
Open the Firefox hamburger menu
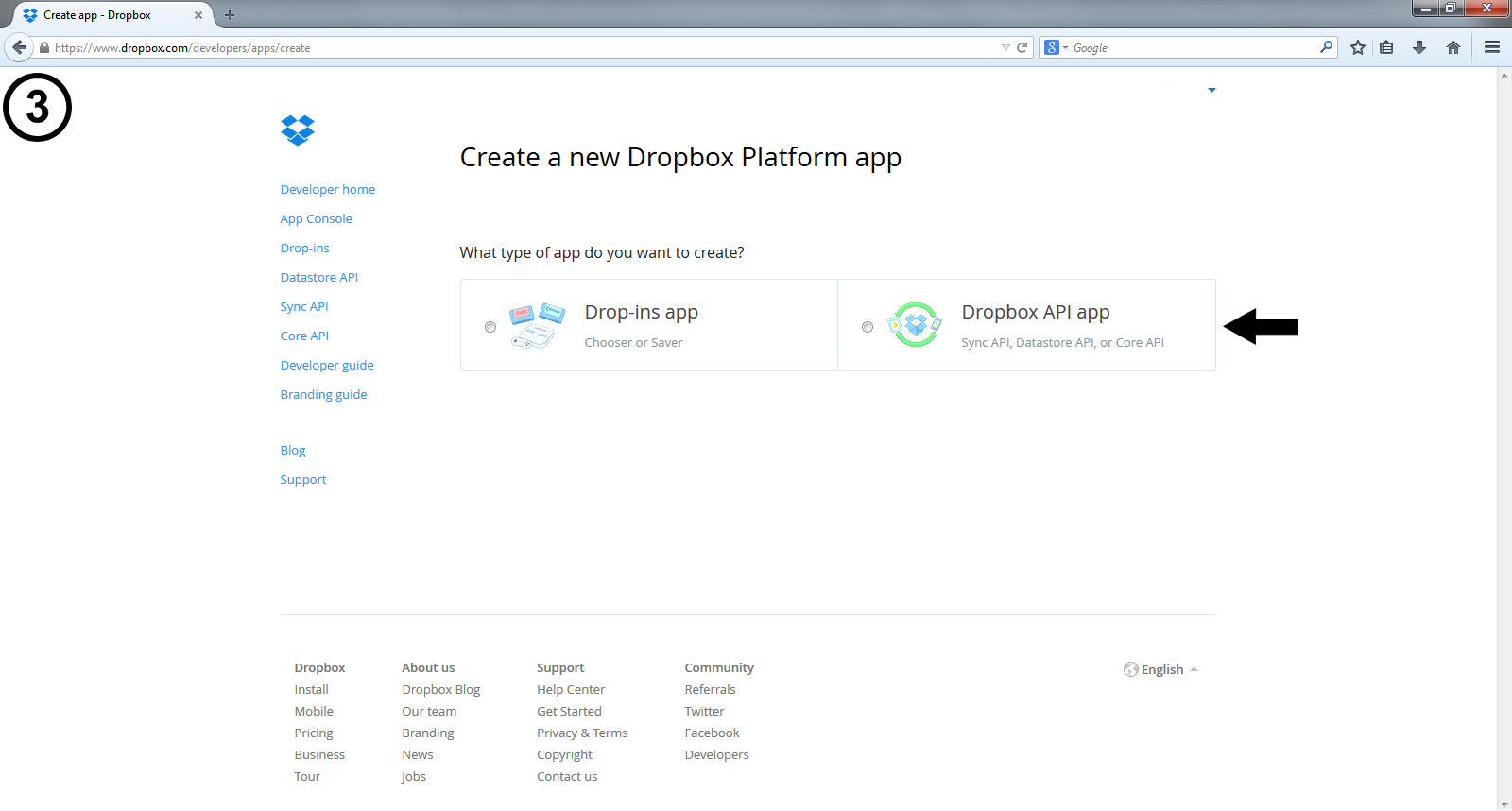pyautogui.click(x=1492, y=47)
